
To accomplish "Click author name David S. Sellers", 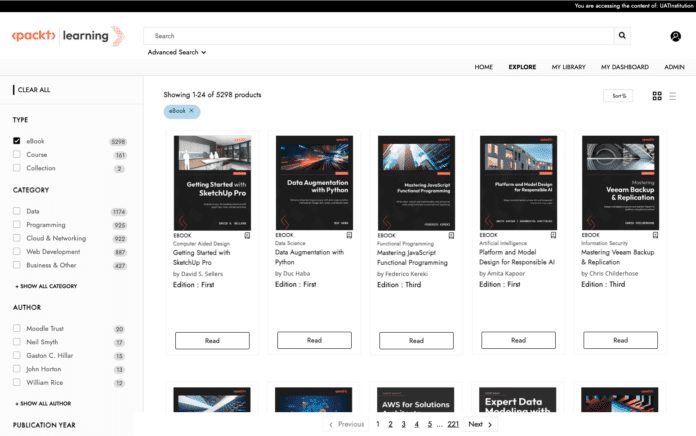I will (x=202, y=274).
